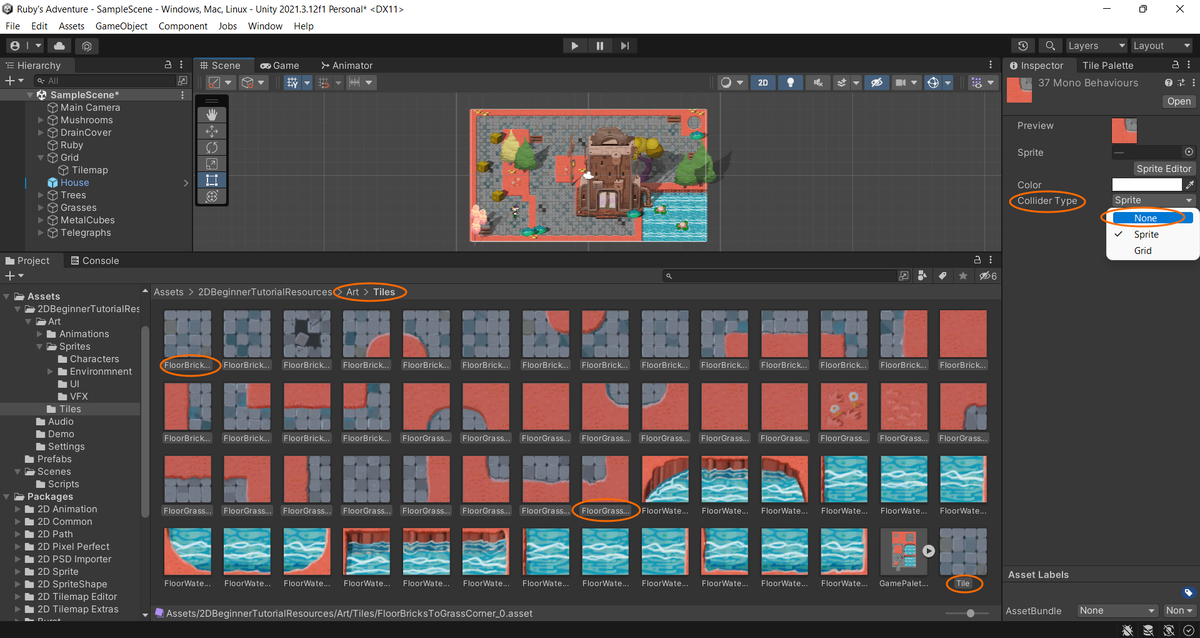Open search in Hierarchy search window icon

182,80
